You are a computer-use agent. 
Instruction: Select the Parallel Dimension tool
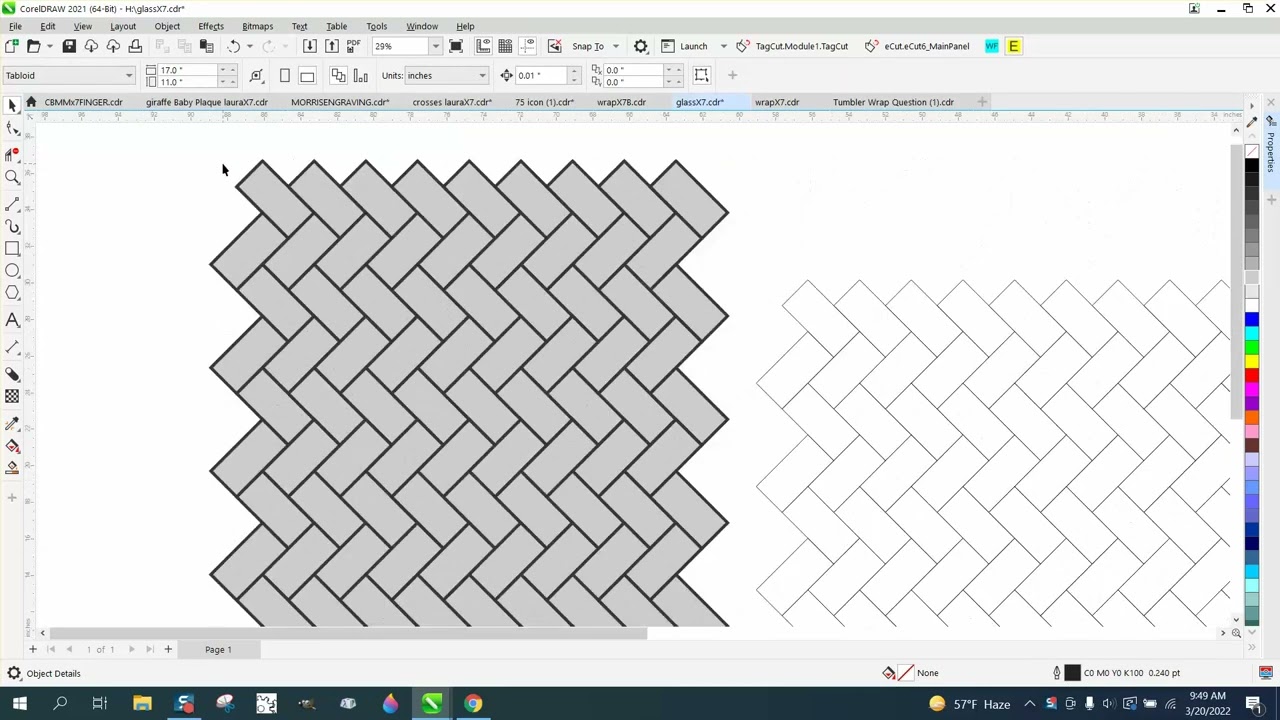(12, 347)
